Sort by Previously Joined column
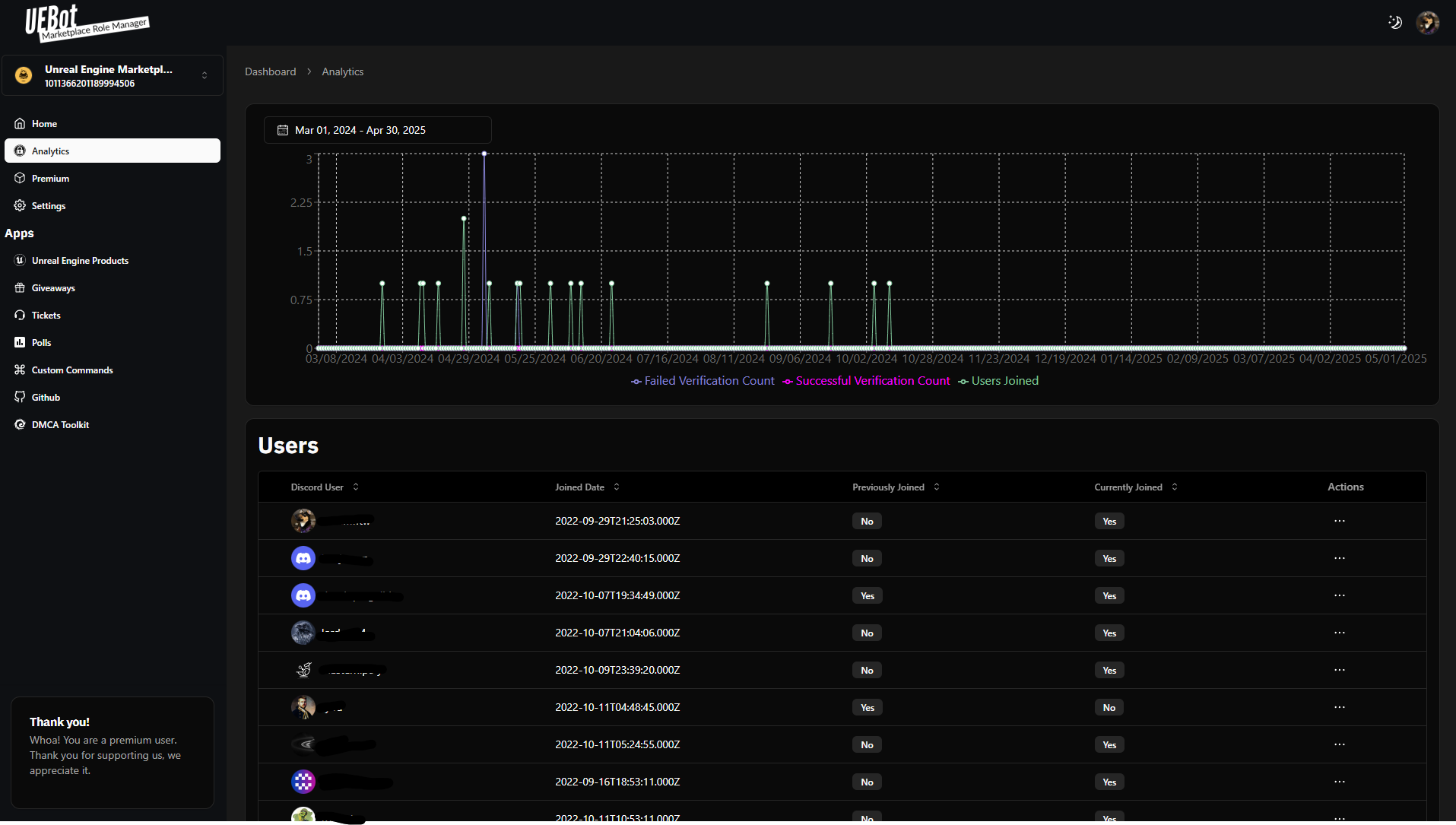The image size is (1456, 825). 896,487
